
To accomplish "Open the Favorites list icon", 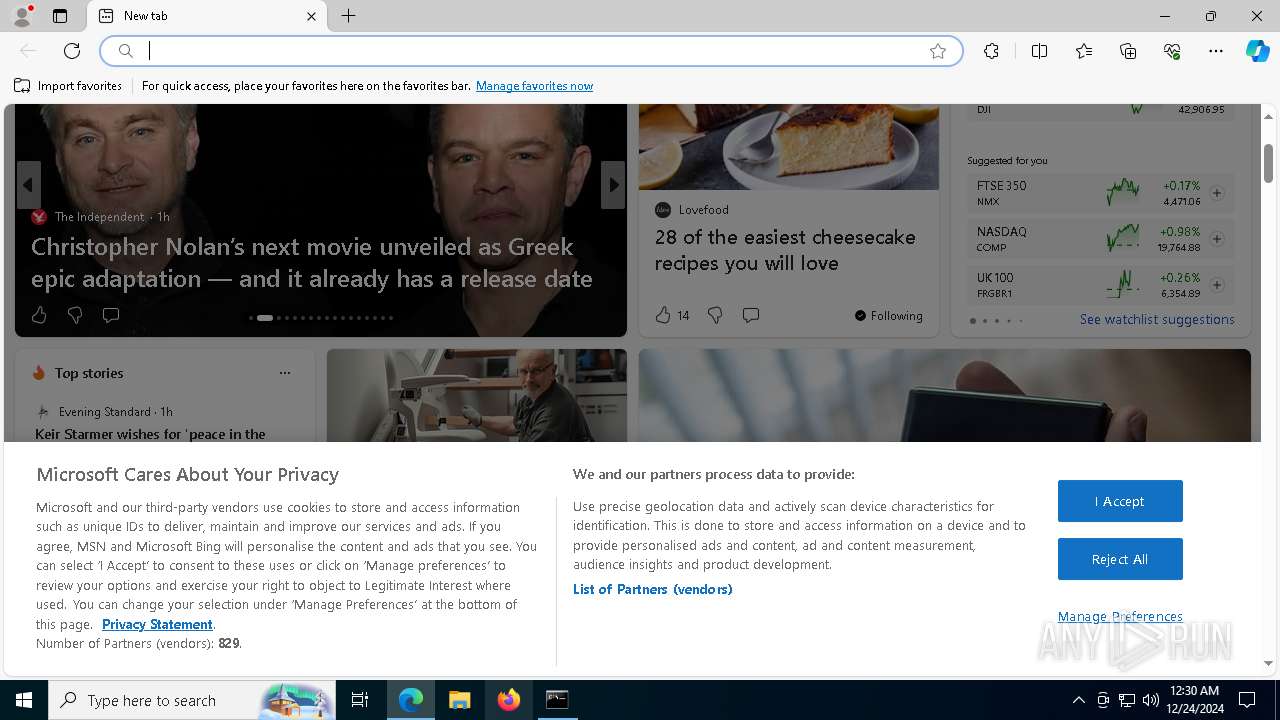I will 1084,51.
